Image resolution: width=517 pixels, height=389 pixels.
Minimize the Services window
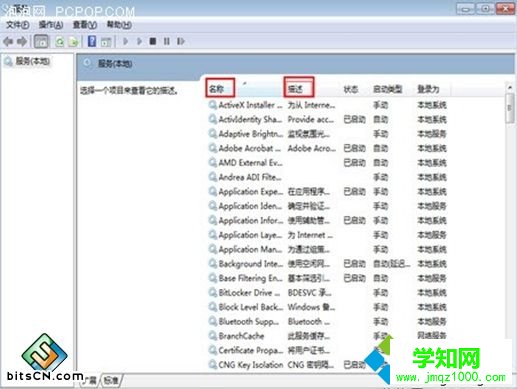(x=466, y=9)
